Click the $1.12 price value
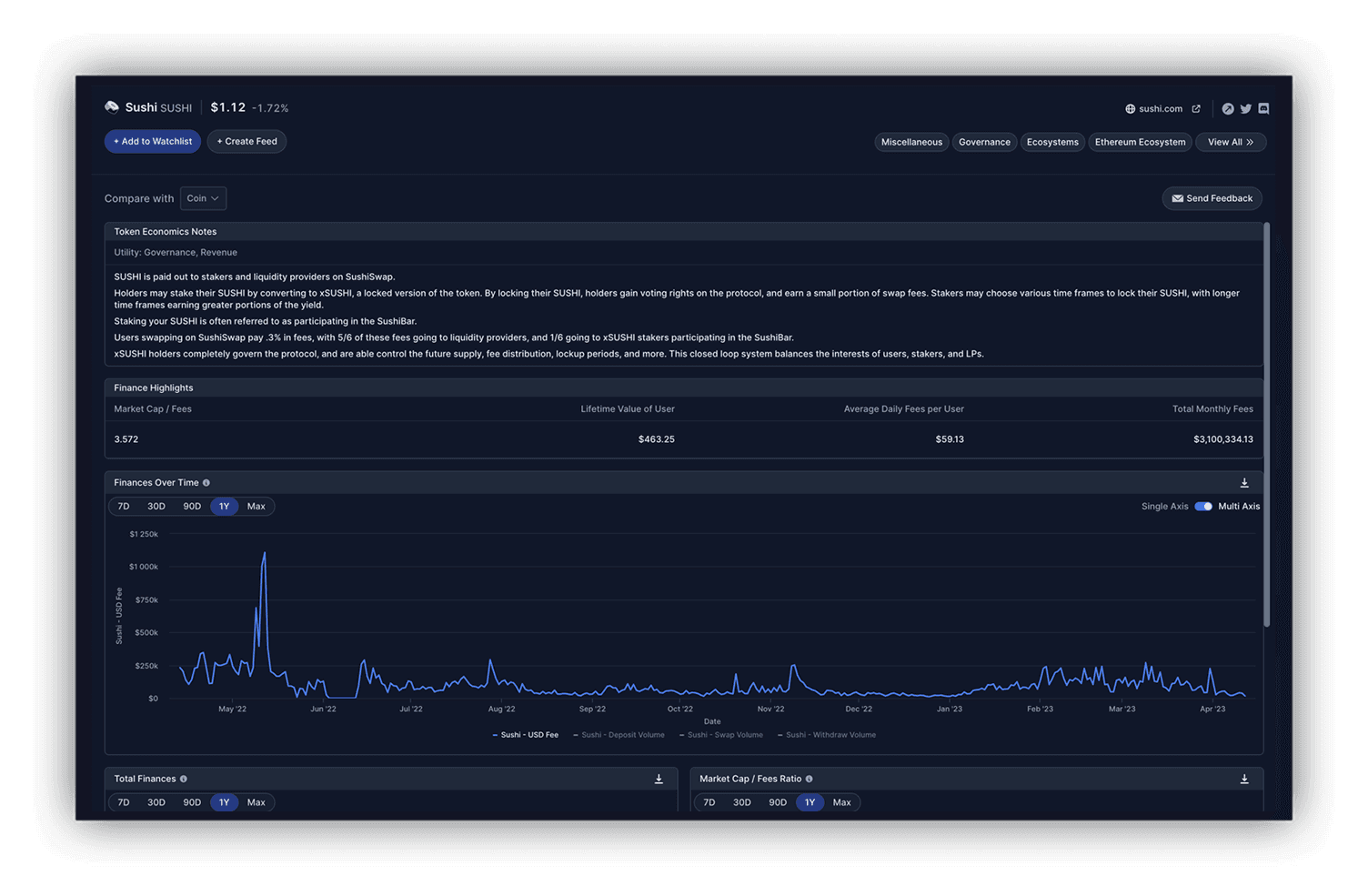The width and height of the screenshot is (1368, 896). coord(228,107)
